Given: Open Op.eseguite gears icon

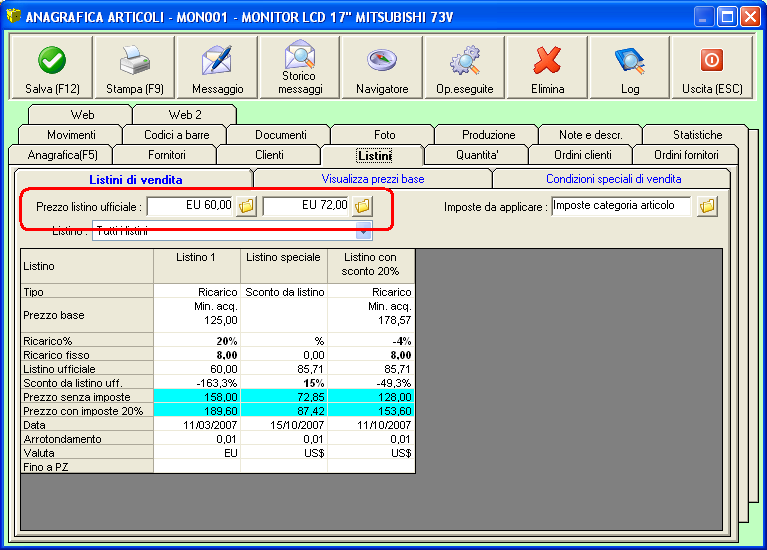Looking at the screenshot, I should [x=465, y=60].
